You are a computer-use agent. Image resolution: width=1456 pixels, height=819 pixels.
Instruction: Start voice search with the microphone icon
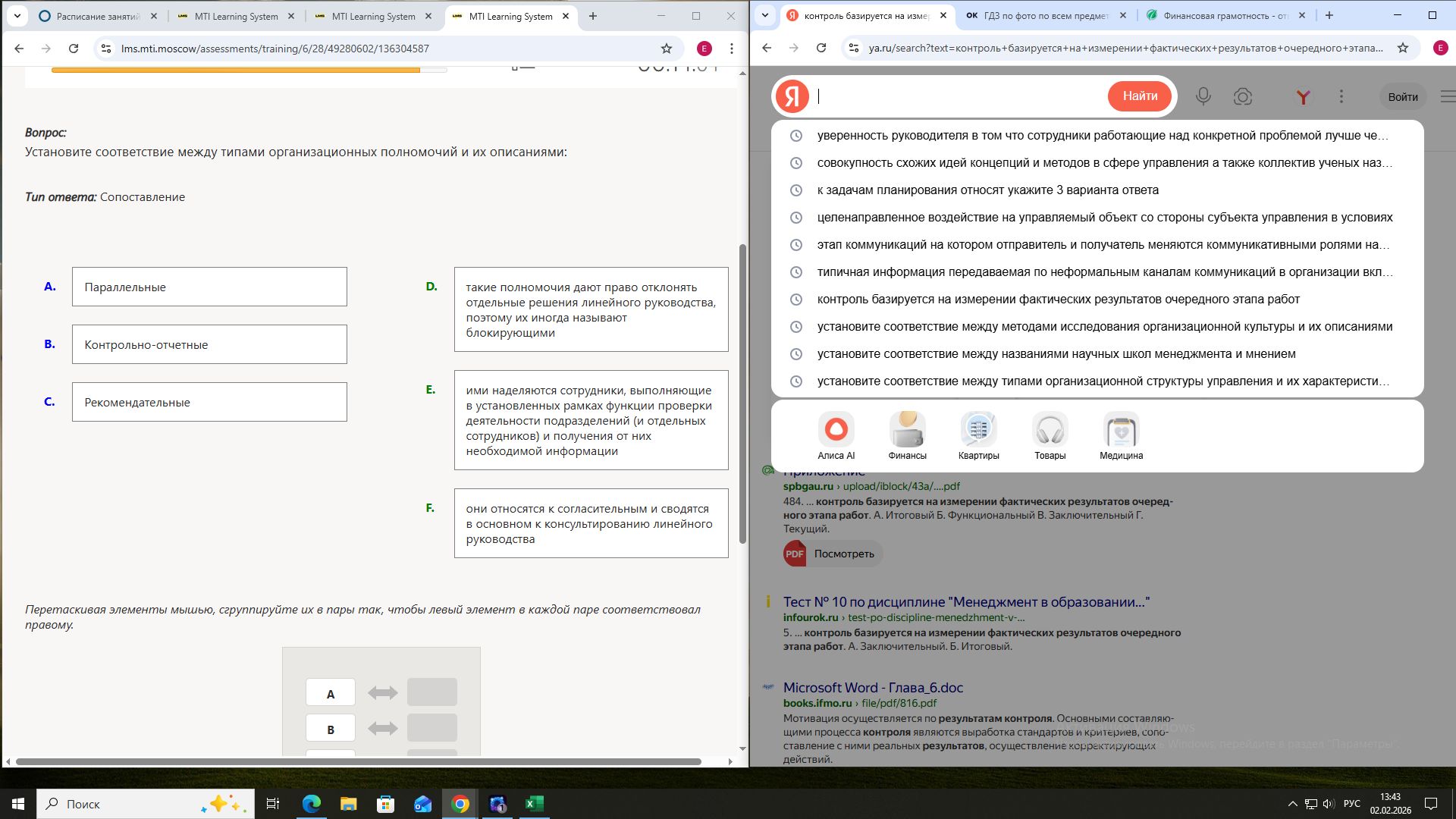click(x=1203, y=96)
